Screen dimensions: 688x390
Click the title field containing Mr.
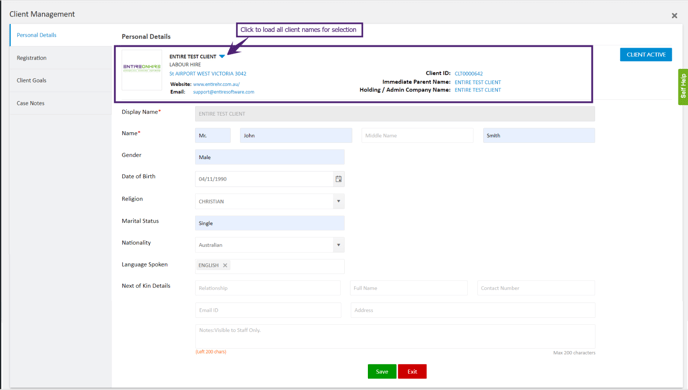click(213, 136)
